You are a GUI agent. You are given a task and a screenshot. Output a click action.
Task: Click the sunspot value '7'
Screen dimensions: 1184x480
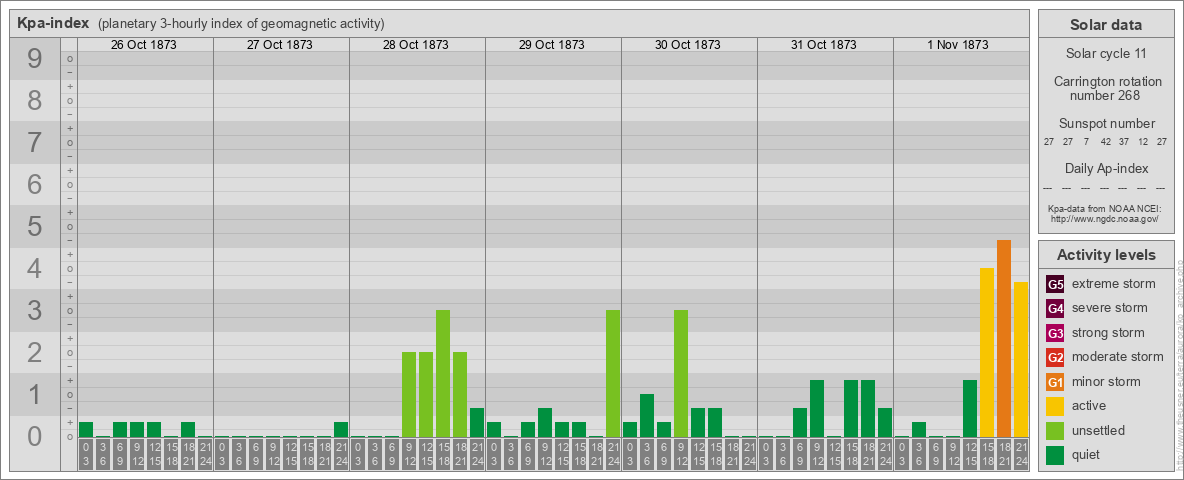[1087, 142]
